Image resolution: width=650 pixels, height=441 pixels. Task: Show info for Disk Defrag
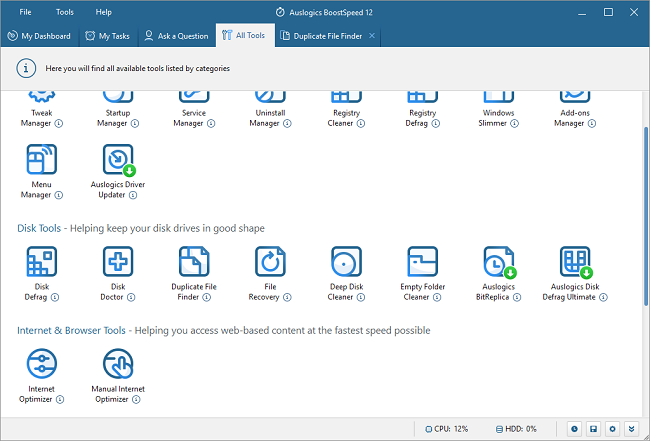point(55,297)
